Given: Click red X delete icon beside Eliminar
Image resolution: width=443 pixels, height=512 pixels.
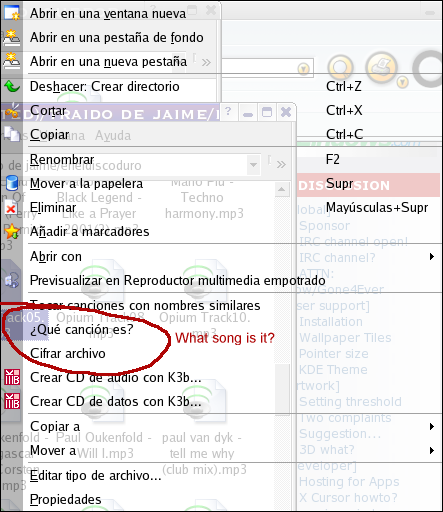Looking at the screenshot, I should point(11,208).
